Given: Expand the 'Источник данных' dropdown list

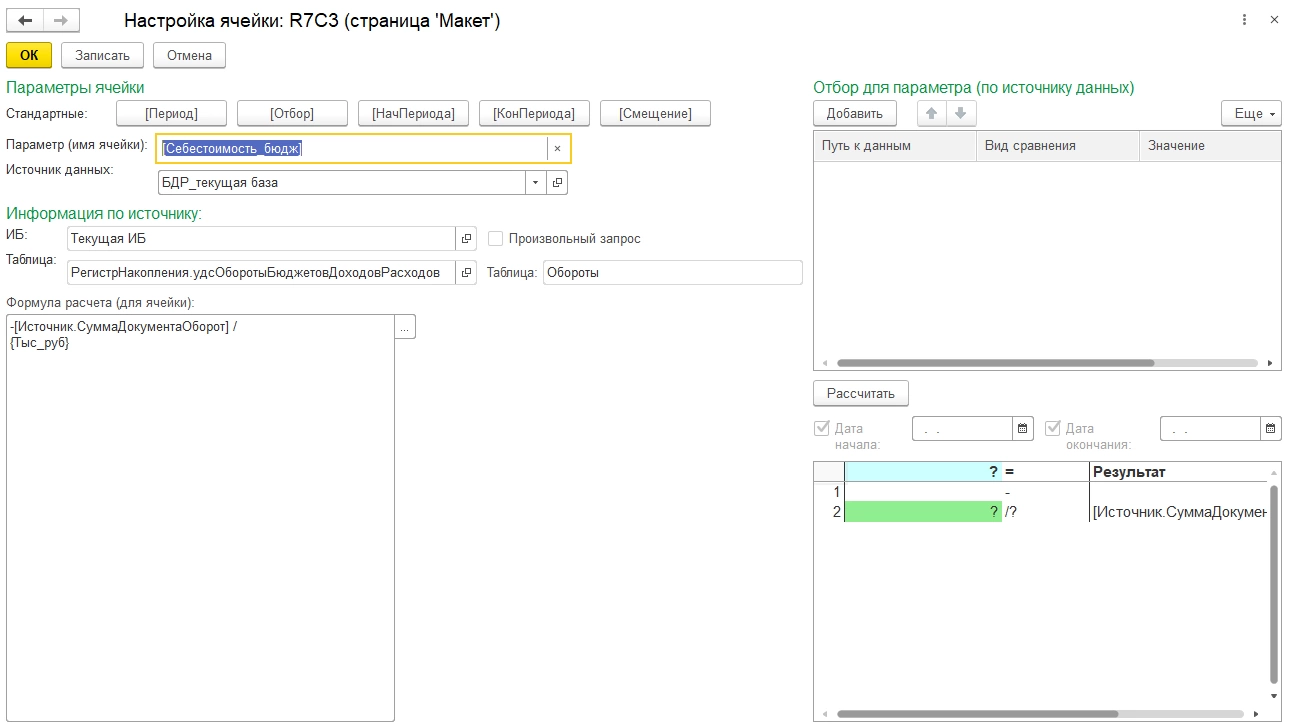Looking at the screenshot, I should coord(535,183).
